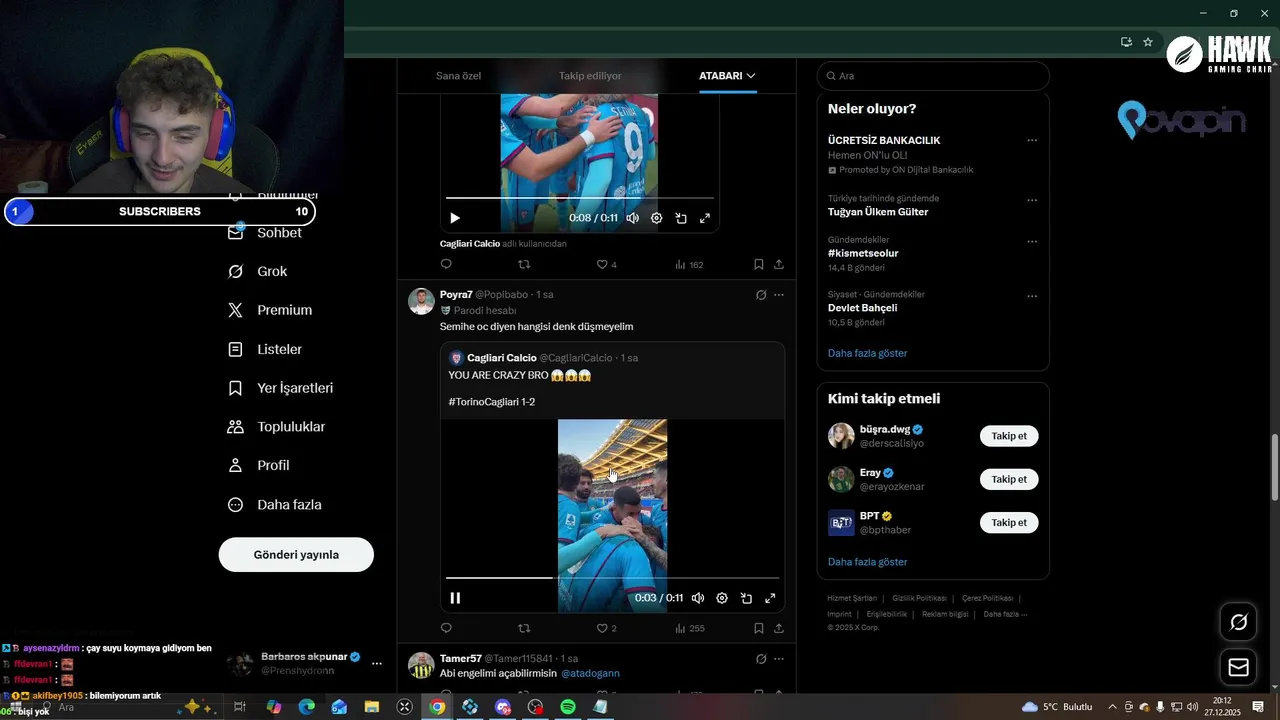The width and height of the screenshot is (1280, 720).
Task: Mute the top video volume
Action: (633, 218)
